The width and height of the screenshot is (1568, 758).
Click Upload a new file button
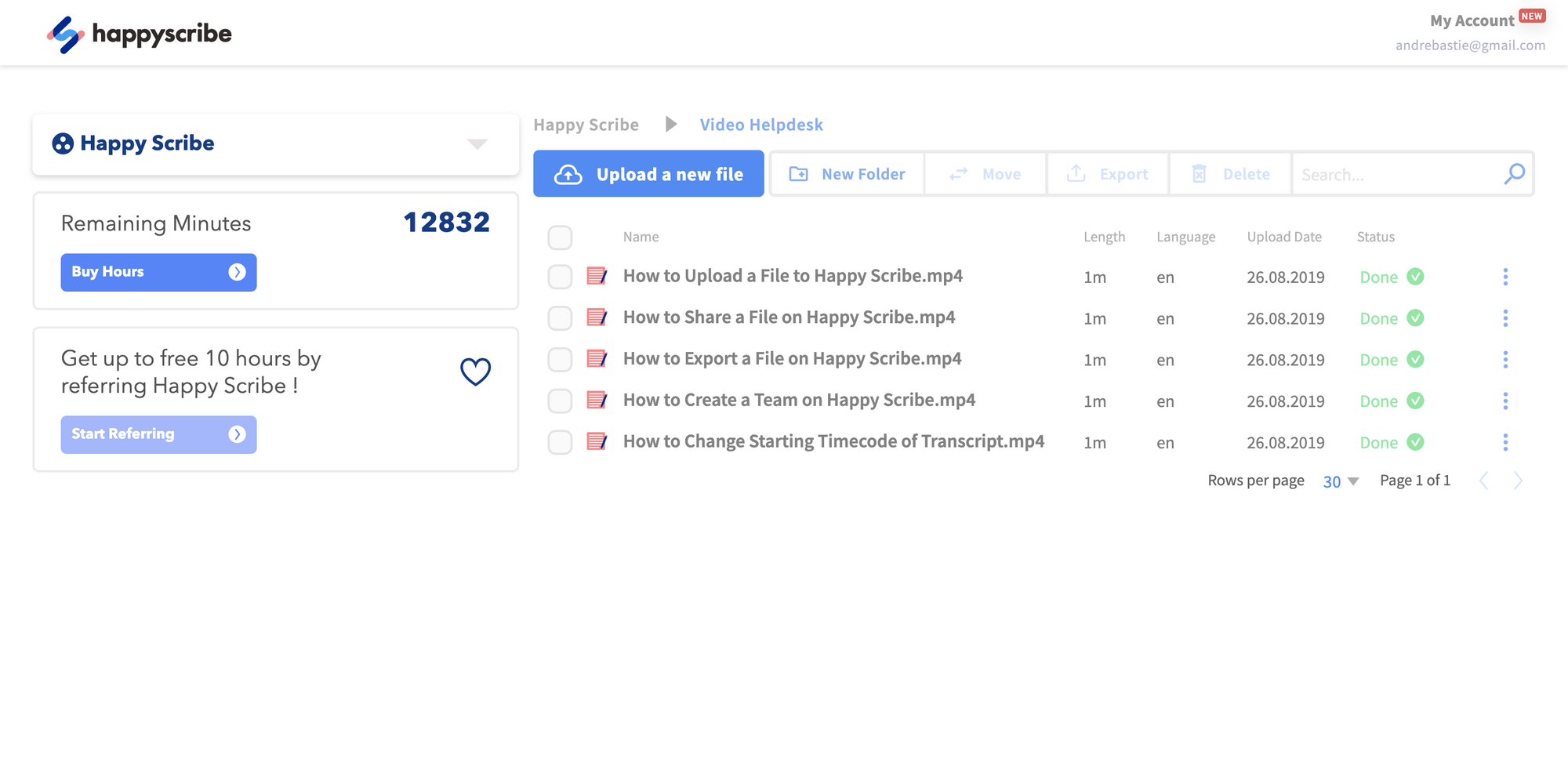(648, 173)
